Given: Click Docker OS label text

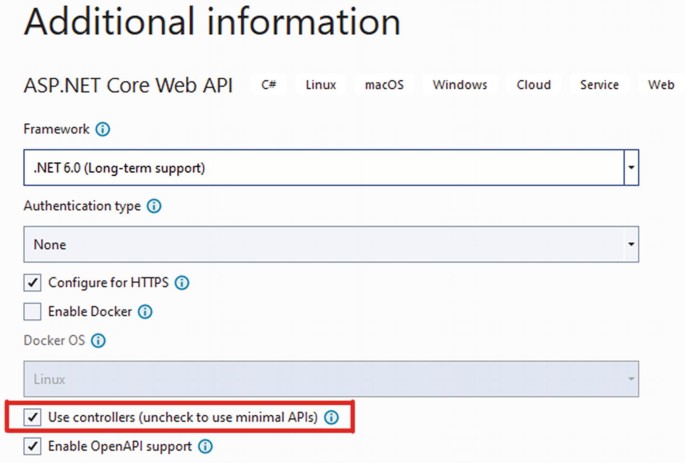Looking at the screenshot, I should (54, 341).
